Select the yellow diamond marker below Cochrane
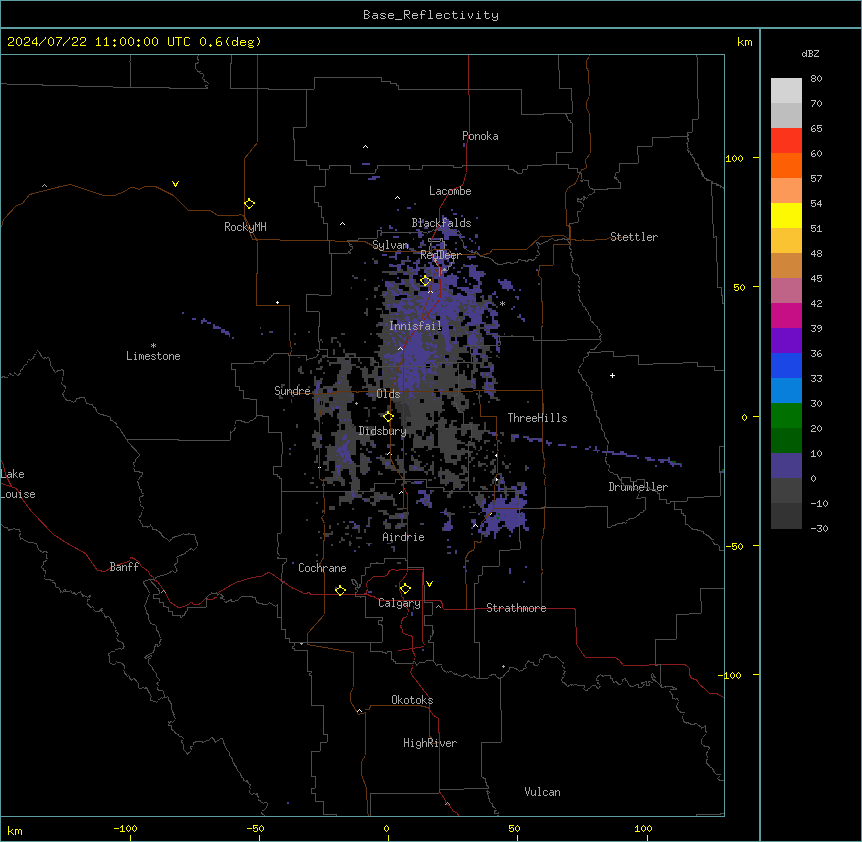The image size is (862, 842). click(x=340, y=590)
